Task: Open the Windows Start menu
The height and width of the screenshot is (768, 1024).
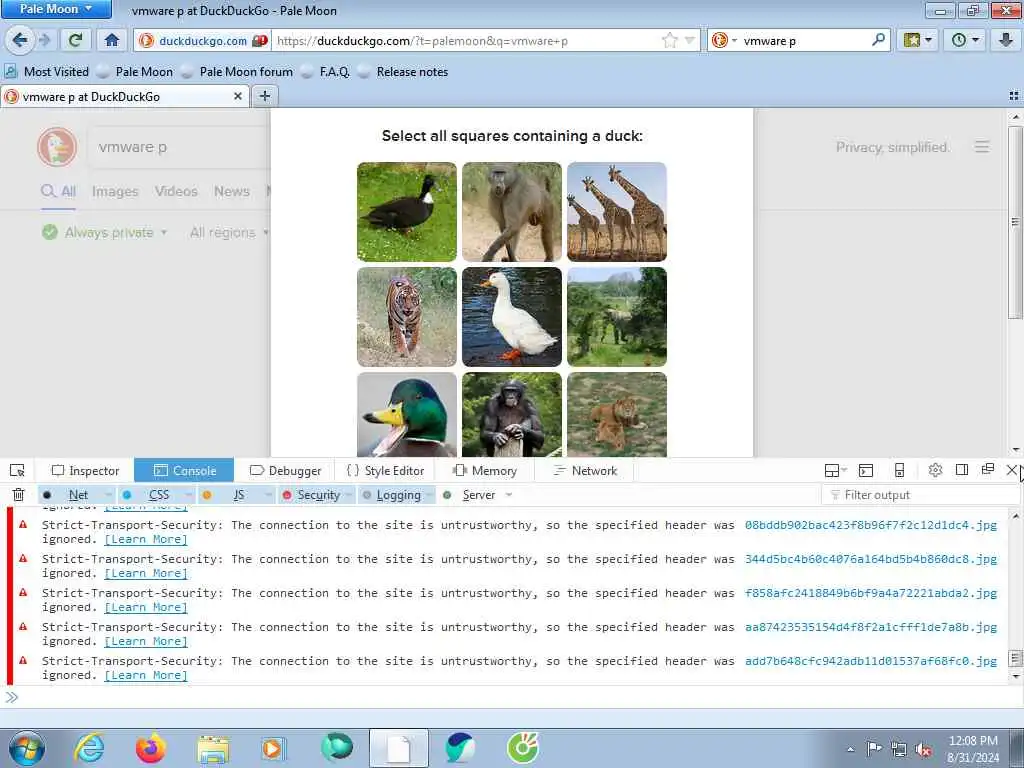Action: [x=27, y=748]
